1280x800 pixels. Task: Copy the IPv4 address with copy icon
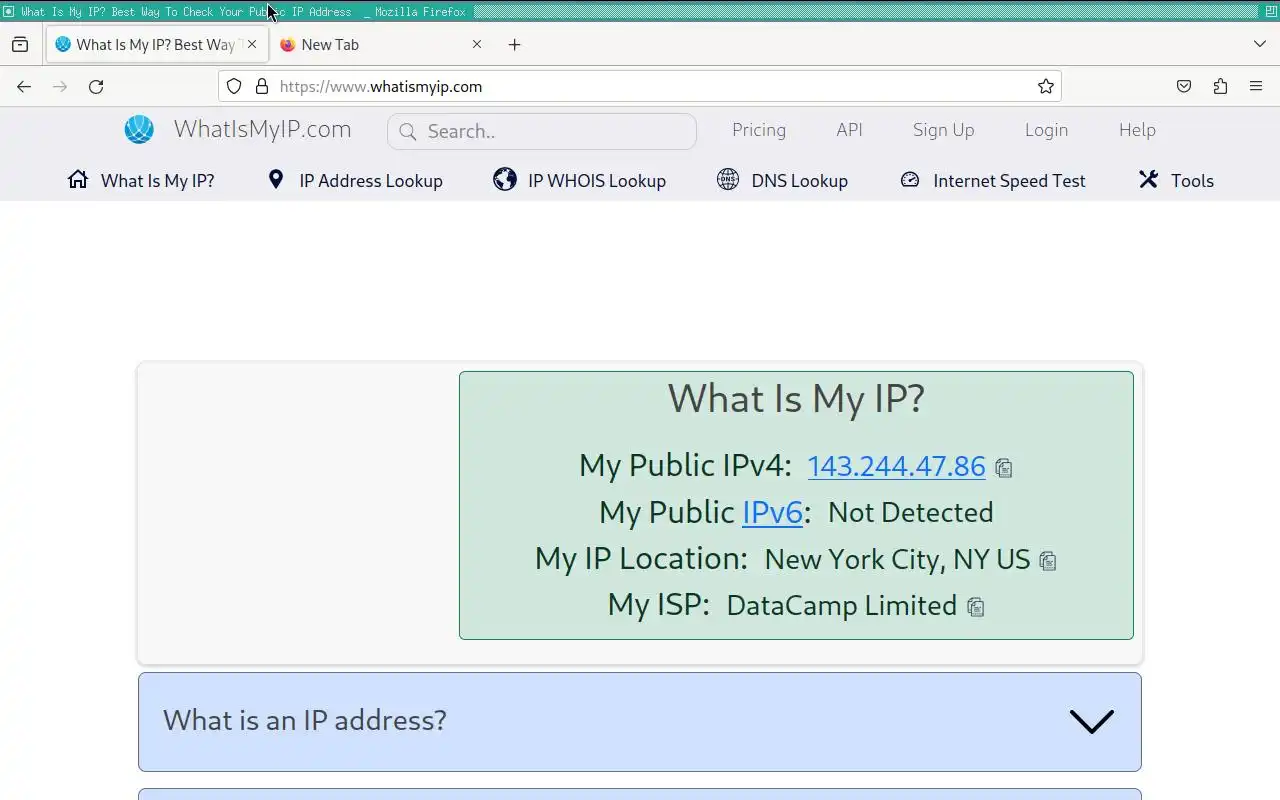pos(1004,468)
